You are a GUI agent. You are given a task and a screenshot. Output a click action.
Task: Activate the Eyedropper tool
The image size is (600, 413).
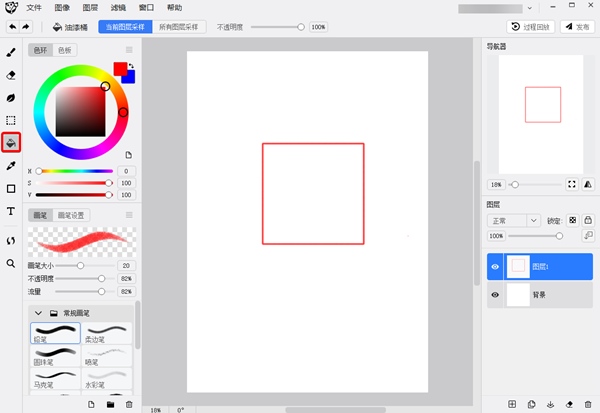pos(11,165)
